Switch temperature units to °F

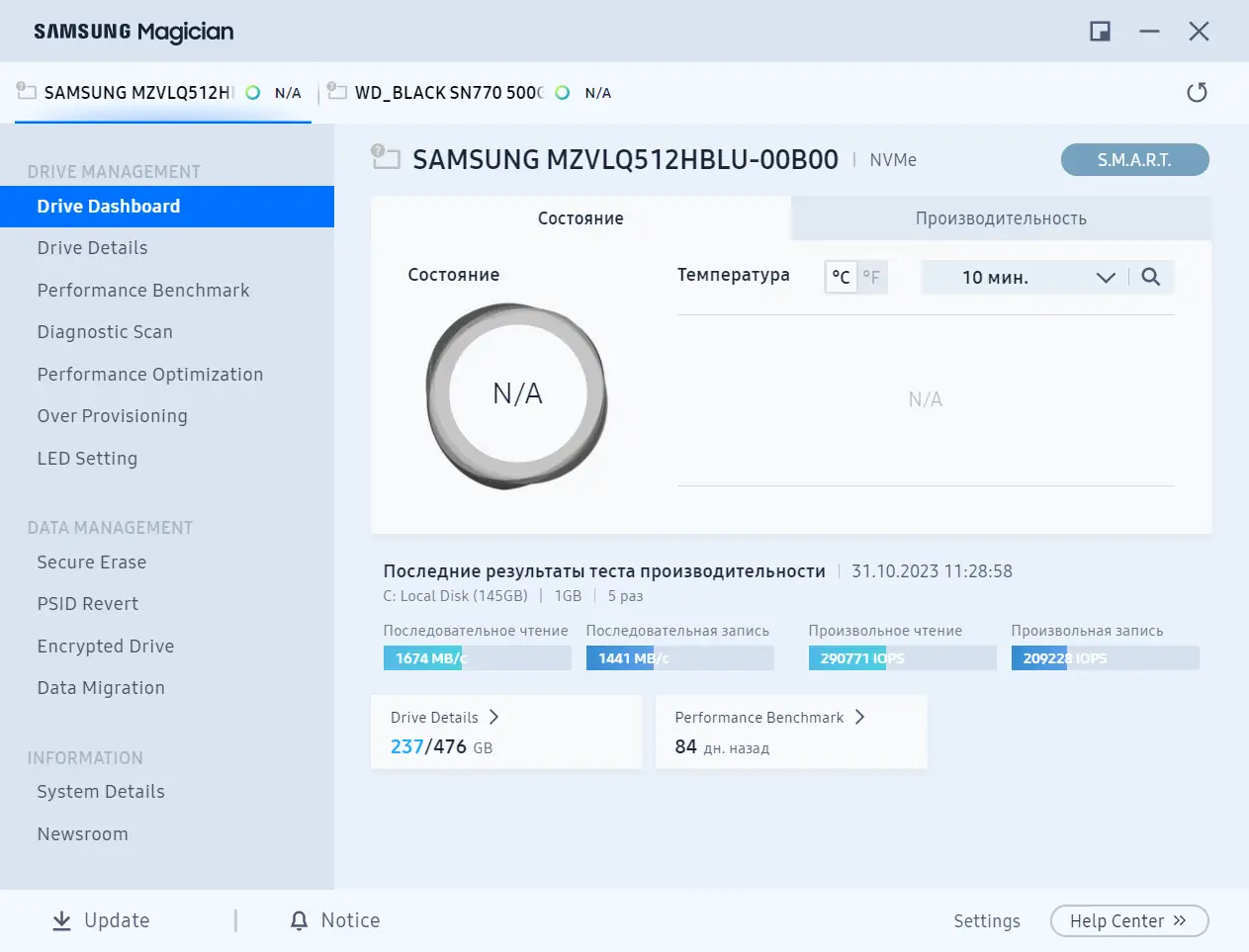[x=871, y=277]
